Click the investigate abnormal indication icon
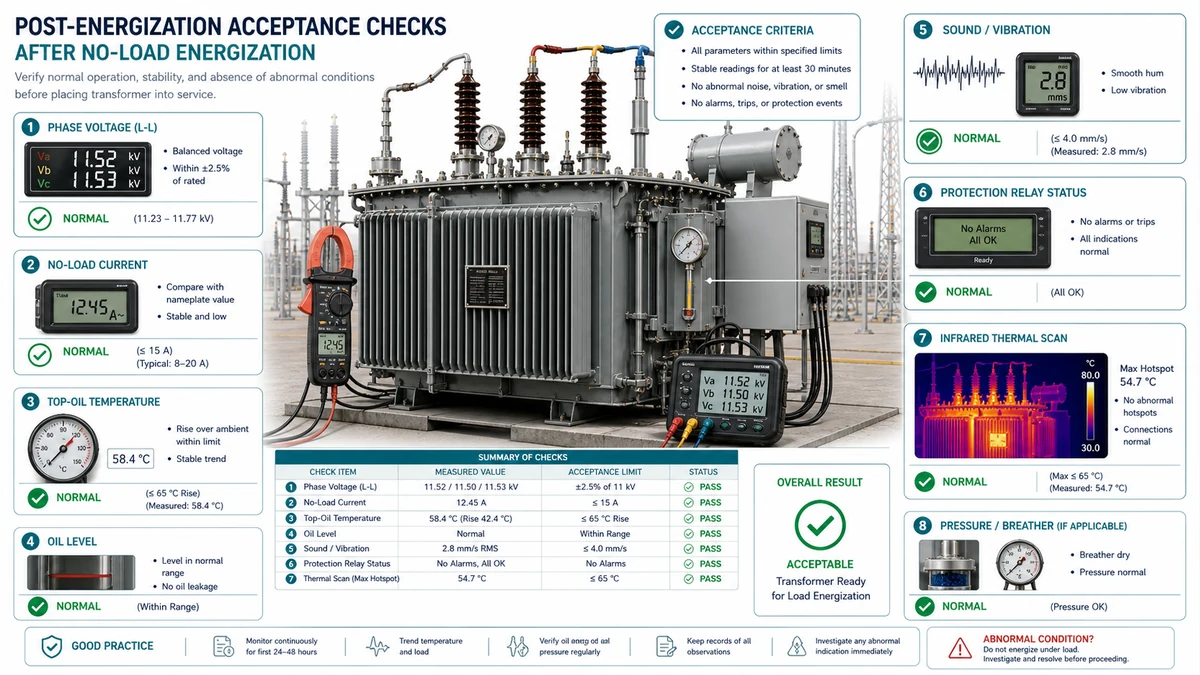This screenshot has width=1200, height=675. 797,646
